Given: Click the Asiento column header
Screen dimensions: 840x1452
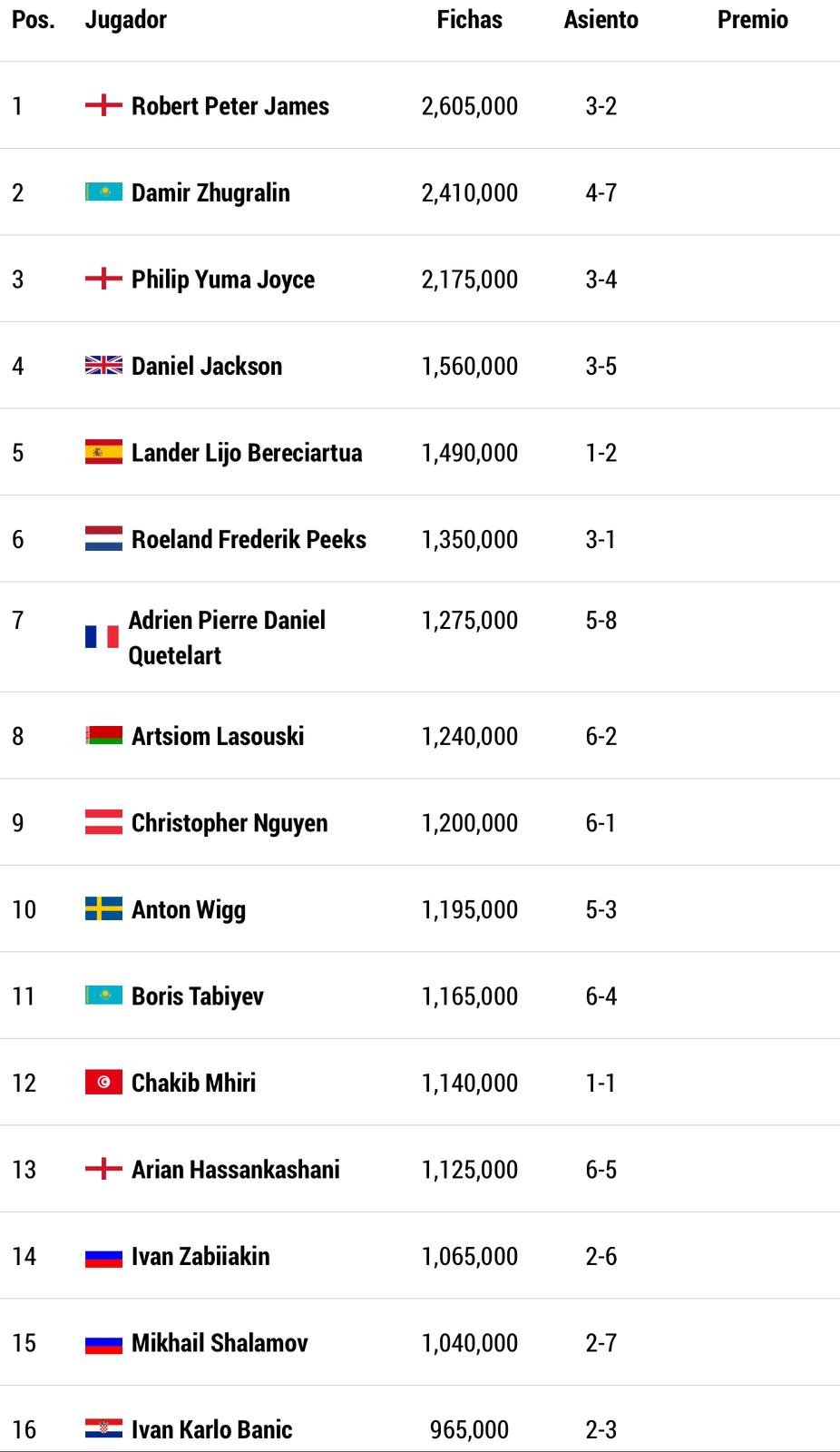Looking at the screenshot, I should tap(601, 19).
